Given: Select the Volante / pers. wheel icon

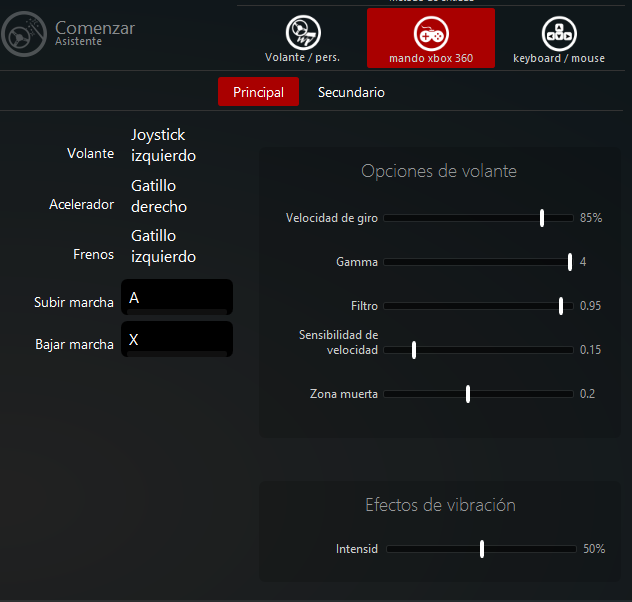Looking at the screenshot, I should pyautogui.click(x=303, y=32).
